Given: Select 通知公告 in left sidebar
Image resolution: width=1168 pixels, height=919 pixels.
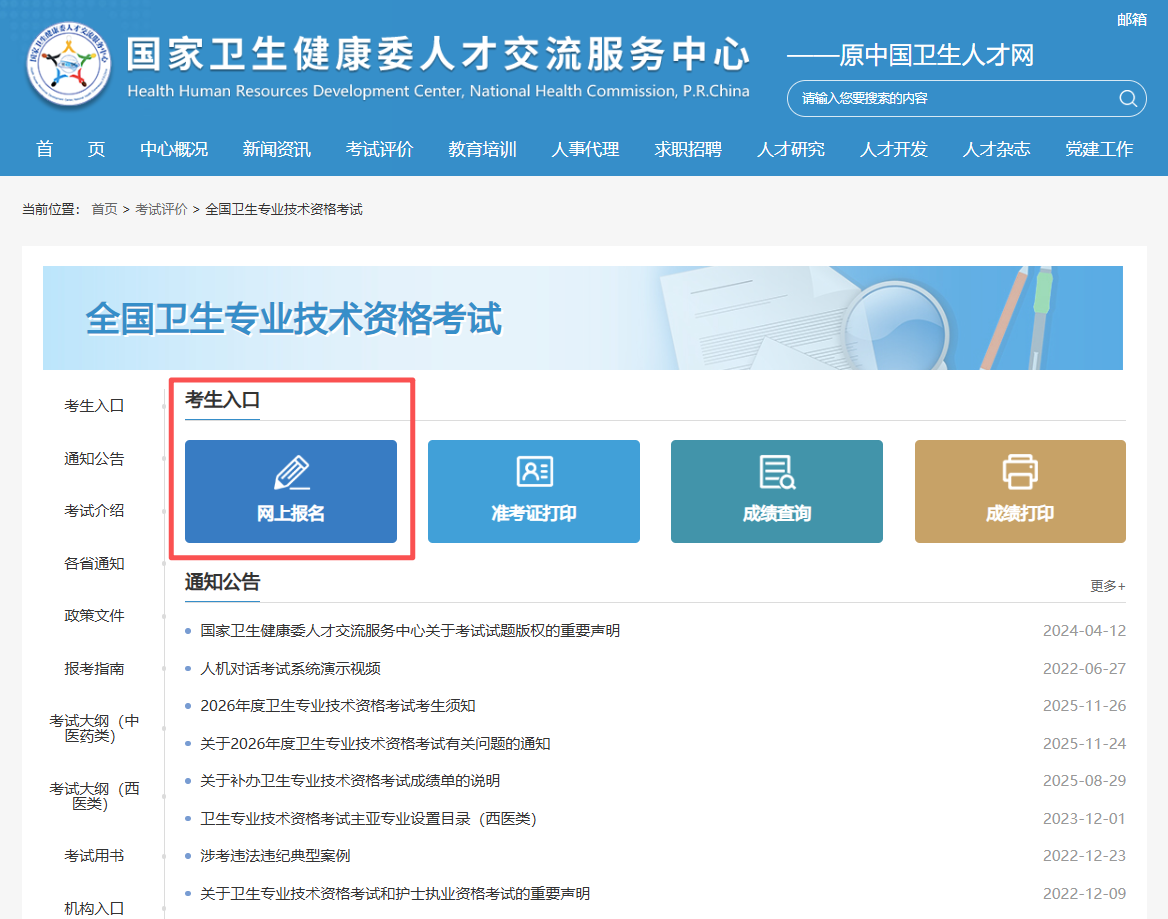Looking at the screenshot, I should click(x=94, y=459).
